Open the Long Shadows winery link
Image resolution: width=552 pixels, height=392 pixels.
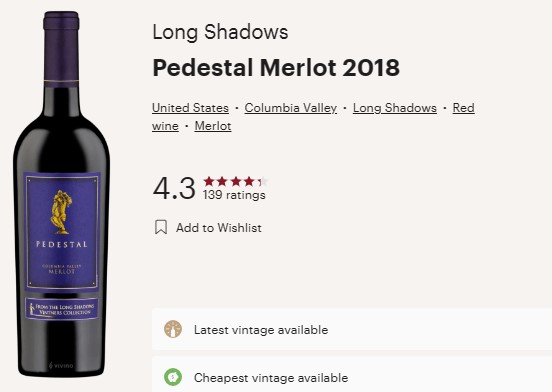coord(395,108)
